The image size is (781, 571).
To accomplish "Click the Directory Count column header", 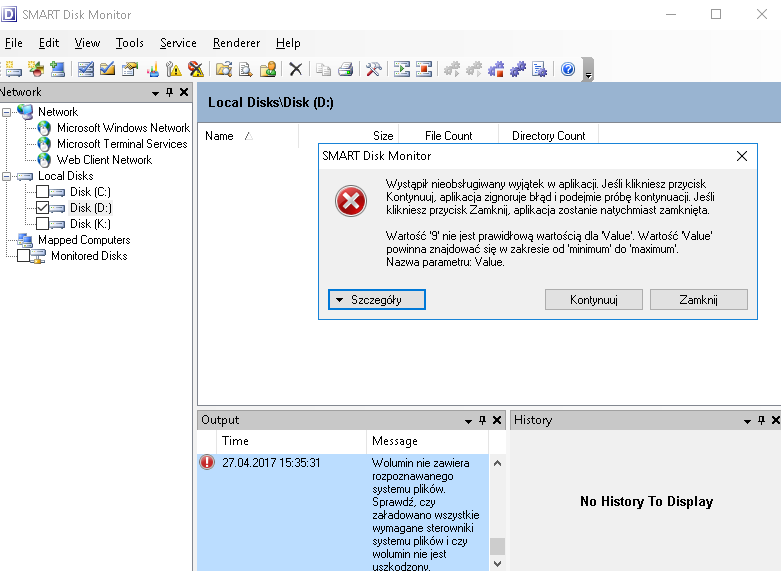I will 548,136.
